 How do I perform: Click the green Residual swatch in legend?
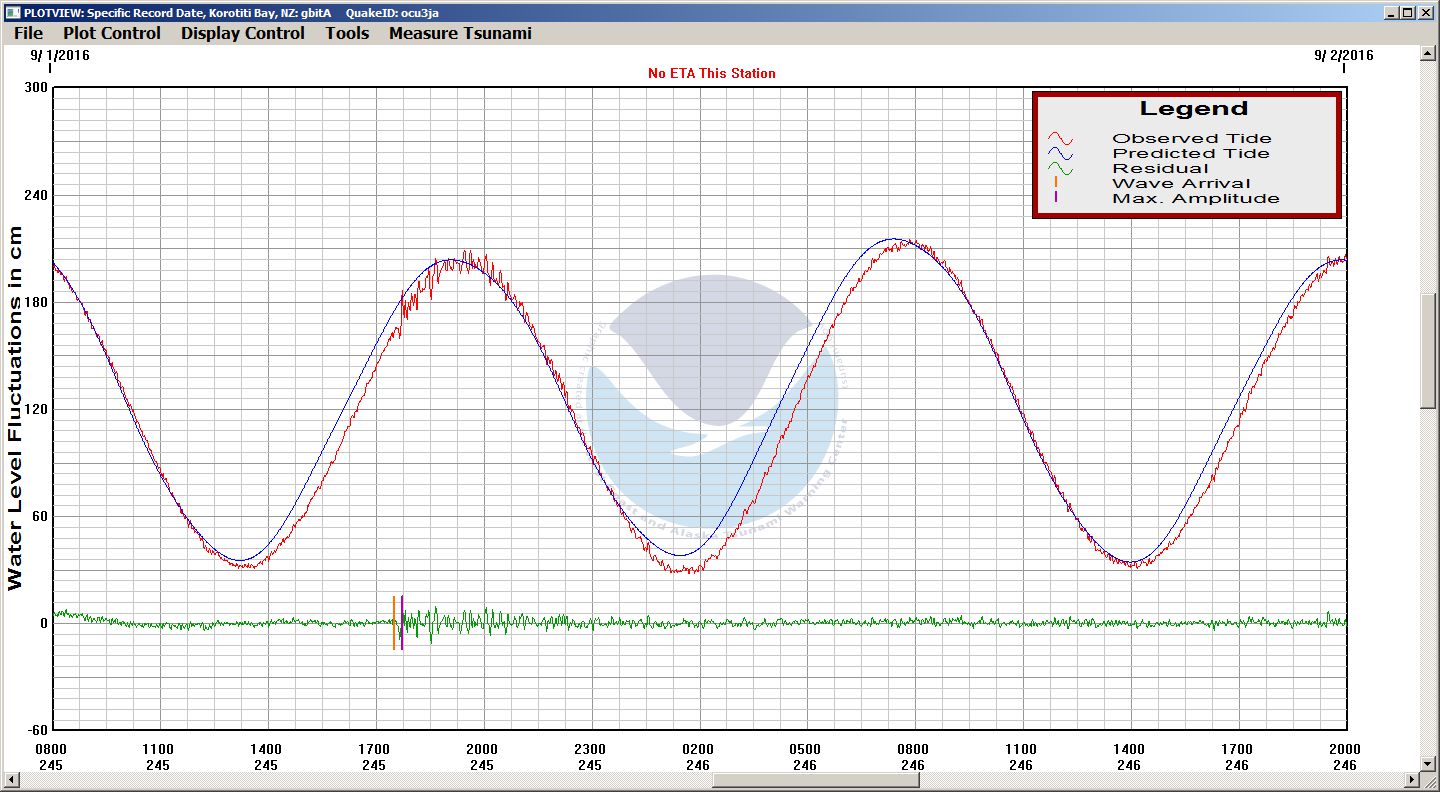(1060, 169)
